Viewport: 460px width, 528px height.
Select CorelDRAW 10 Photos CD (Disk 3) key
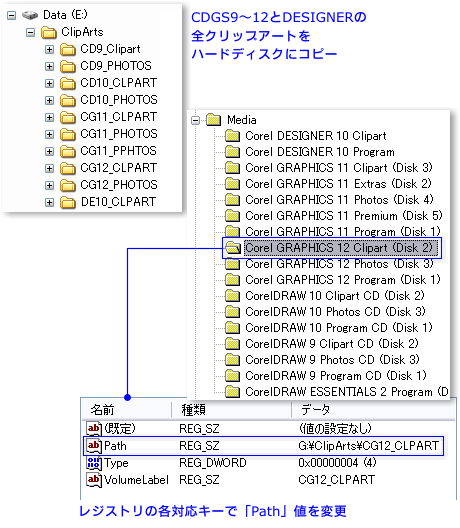click(x=335, y=312)
